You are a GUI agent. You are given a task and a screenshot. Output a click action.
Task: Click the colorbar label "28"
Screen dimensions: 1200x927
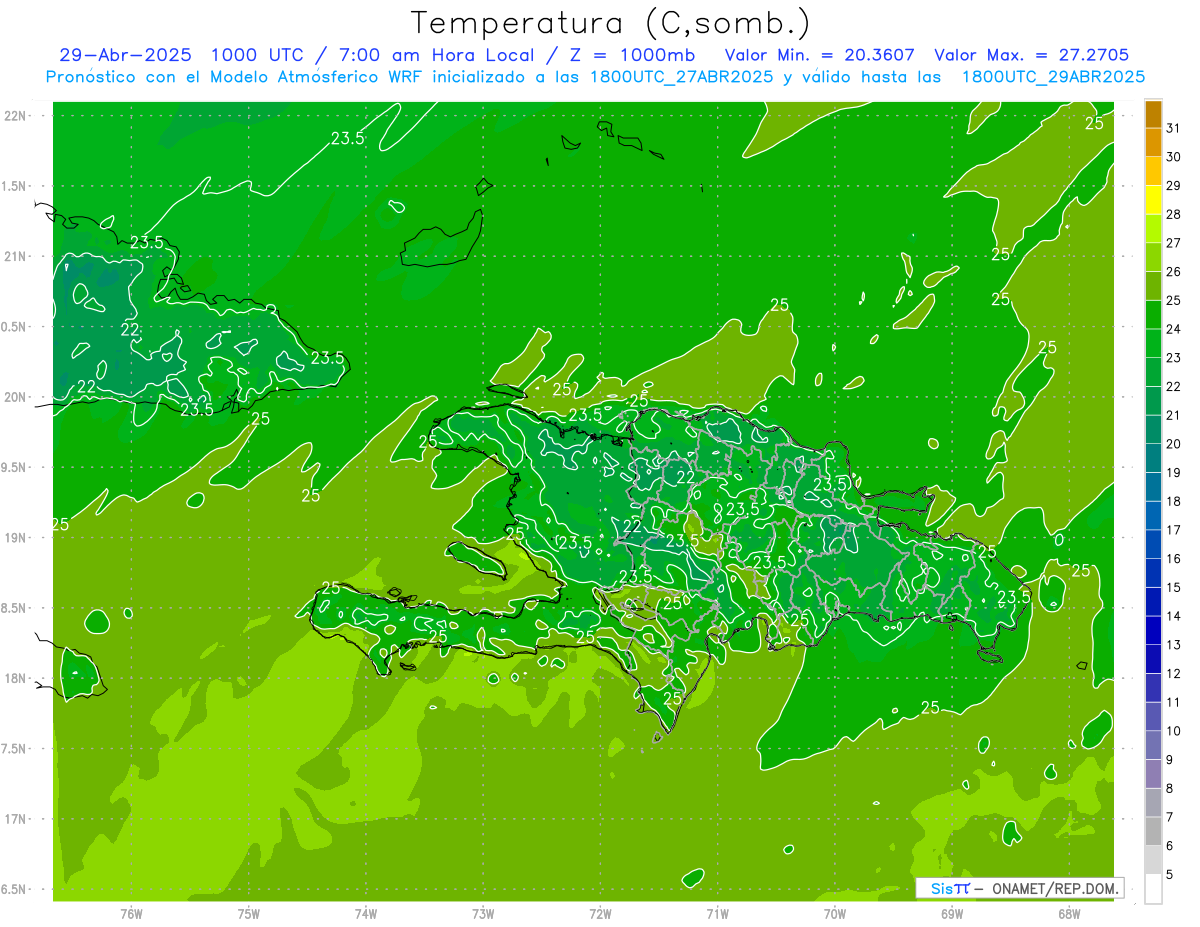pos(1174,214)
